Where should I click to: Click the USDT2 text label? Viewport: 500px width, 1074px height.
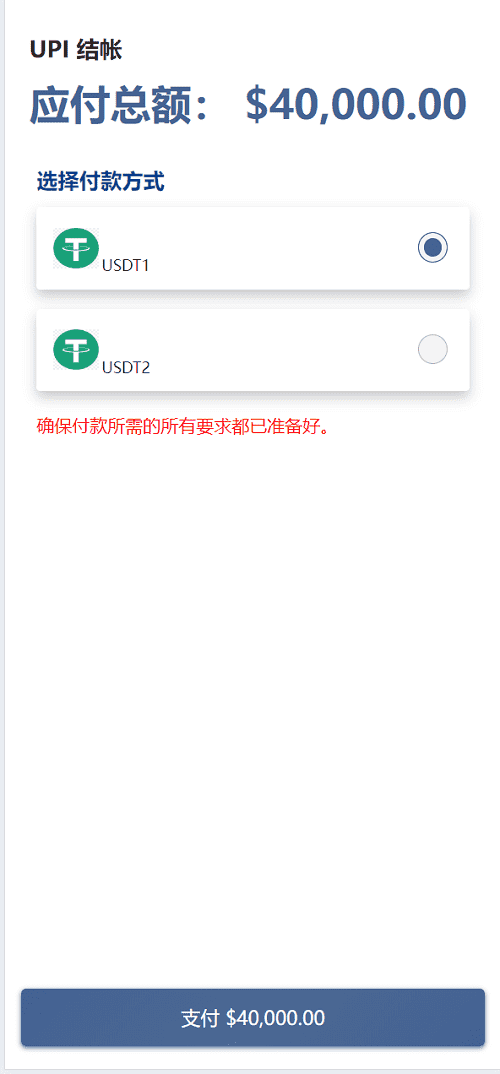[126, 368]
